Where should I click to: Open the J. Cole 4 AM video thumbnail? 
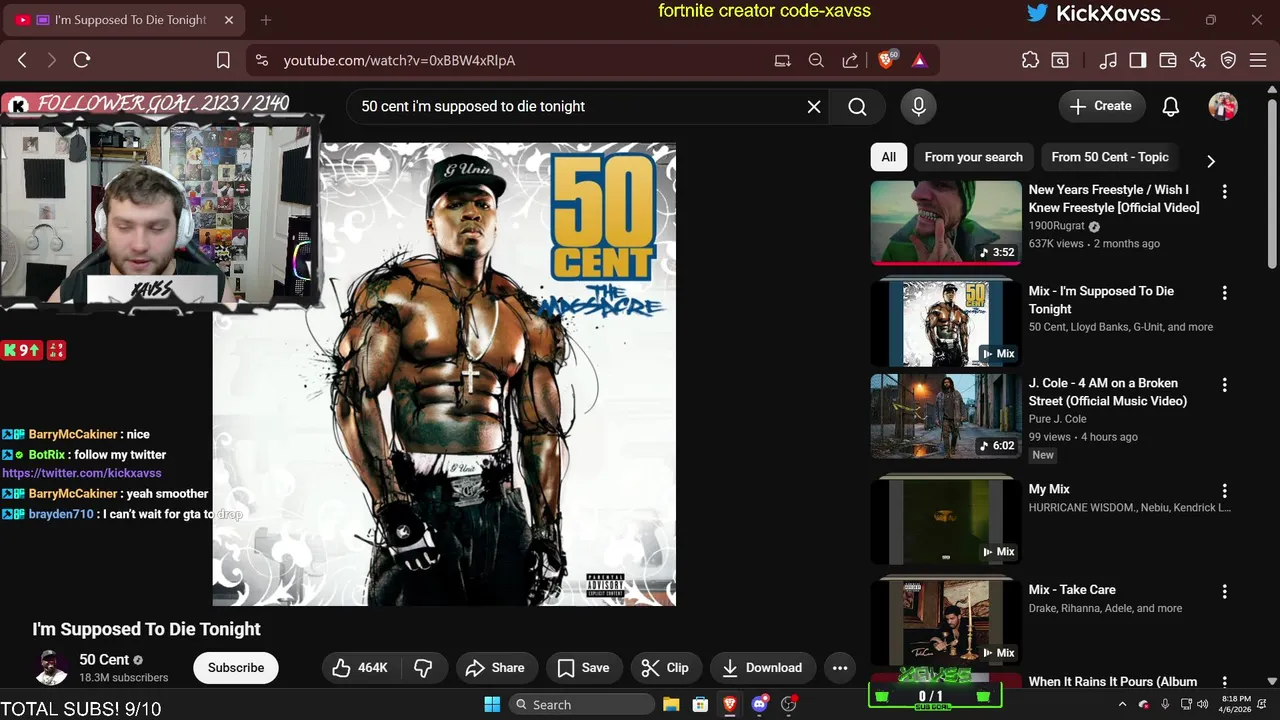[946, 417]
